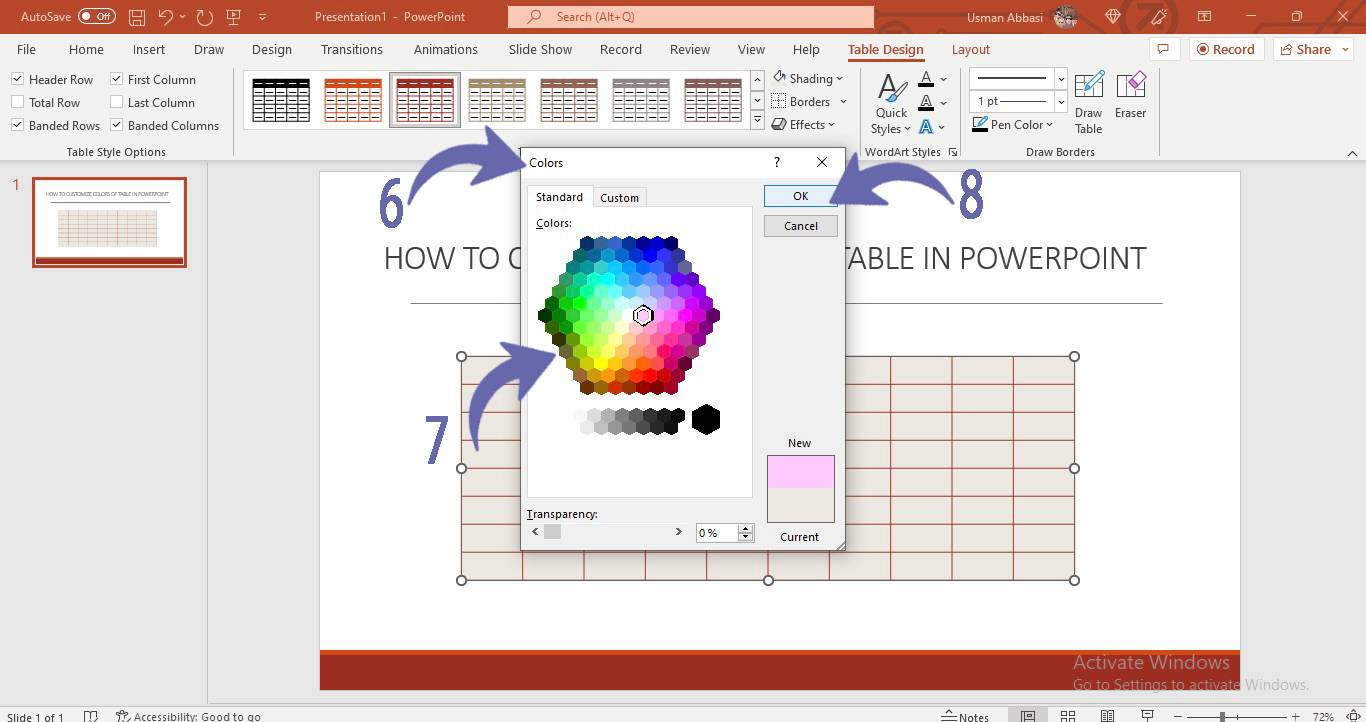Viewport: 1366px width, 722px height.
Task: Click the diamond premium icon
Action: tap(1113, 17)
